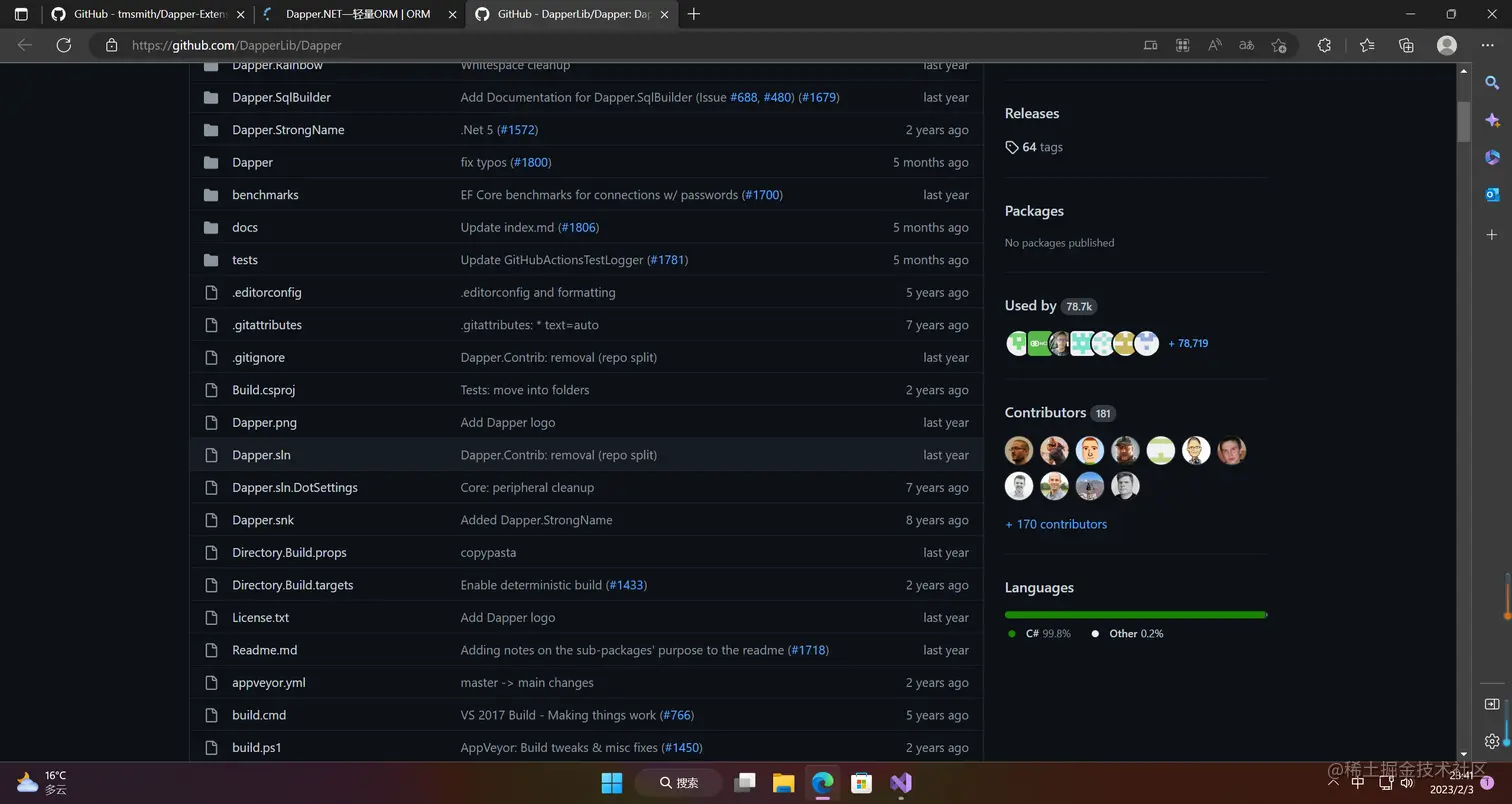Screen dimensions: 1512x804
Task: Click the file icon beside .gitignore
Action: (211, 357)
